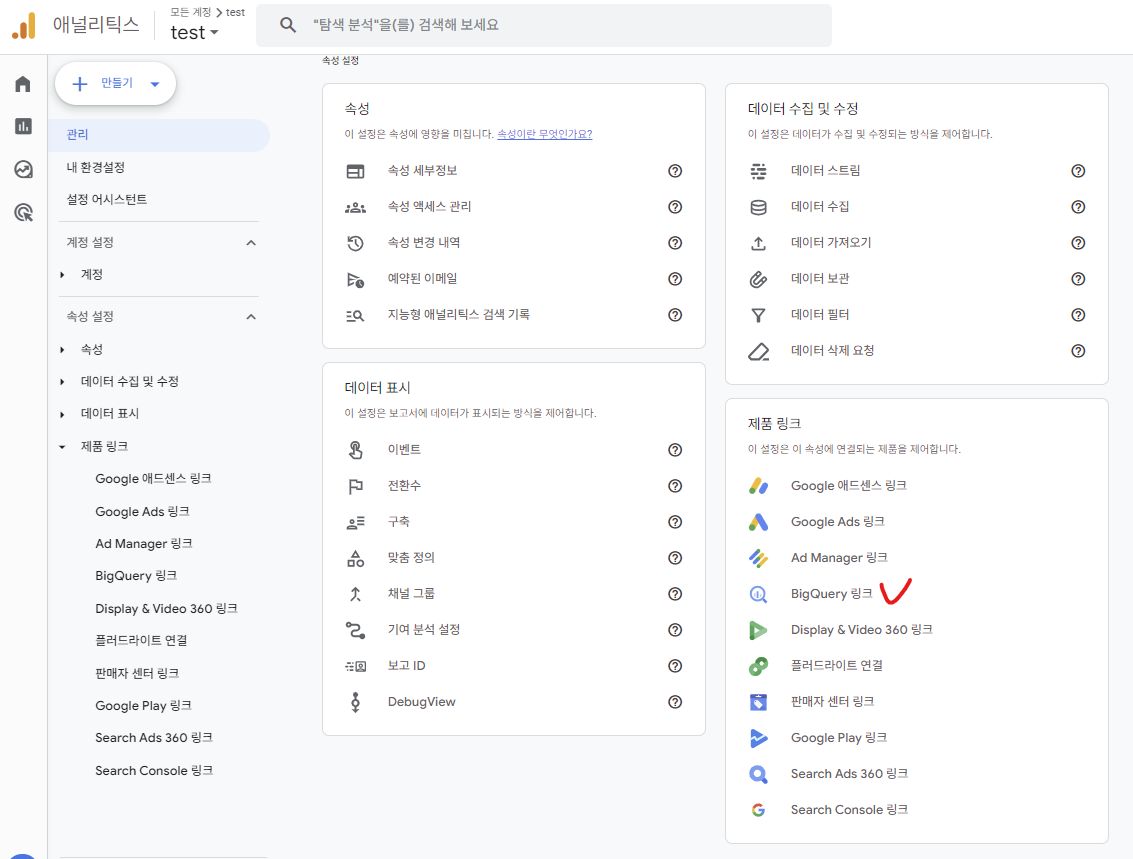The width and height of the screenshot is (1133, 859).
Task: Open the Advertising icon in left rail
Action: coord(23,212)
